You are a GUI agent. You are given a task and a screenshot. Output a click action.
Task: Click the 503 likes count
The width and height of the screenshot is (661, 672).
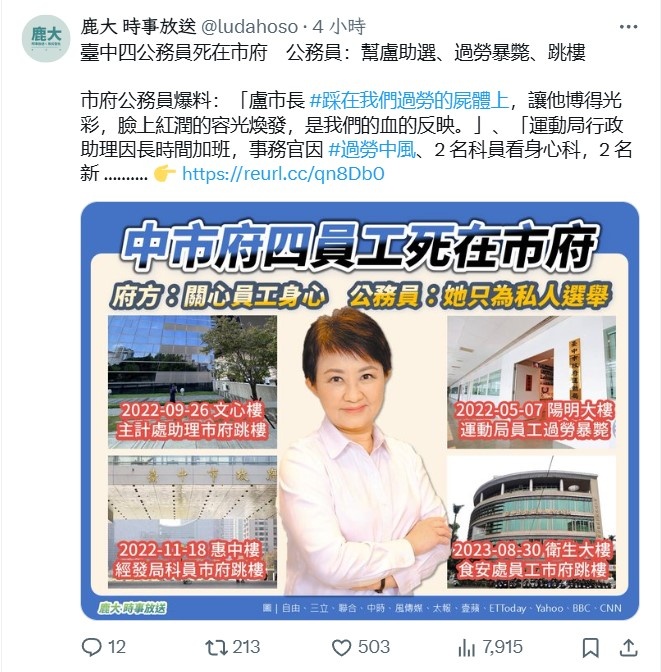tap(374, 647)
